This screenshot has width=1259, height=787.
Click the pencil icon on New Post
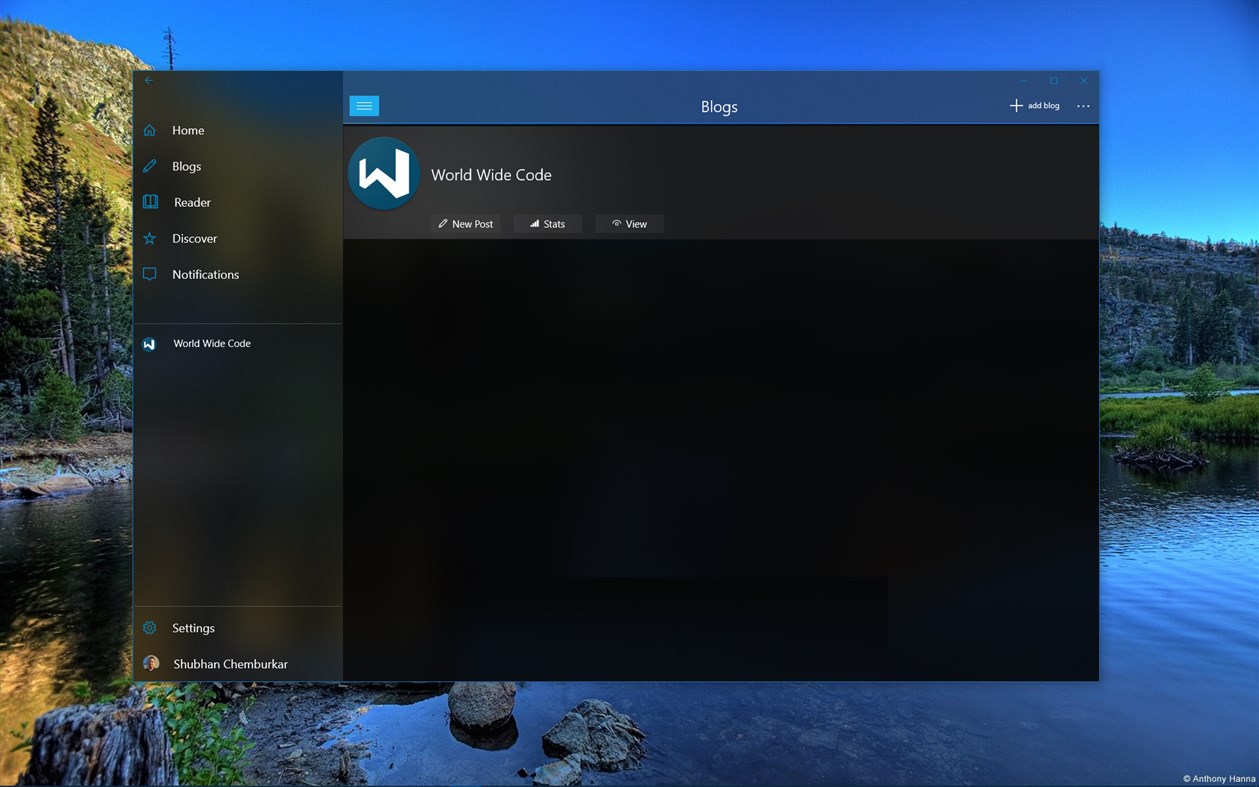click(444, 223)
